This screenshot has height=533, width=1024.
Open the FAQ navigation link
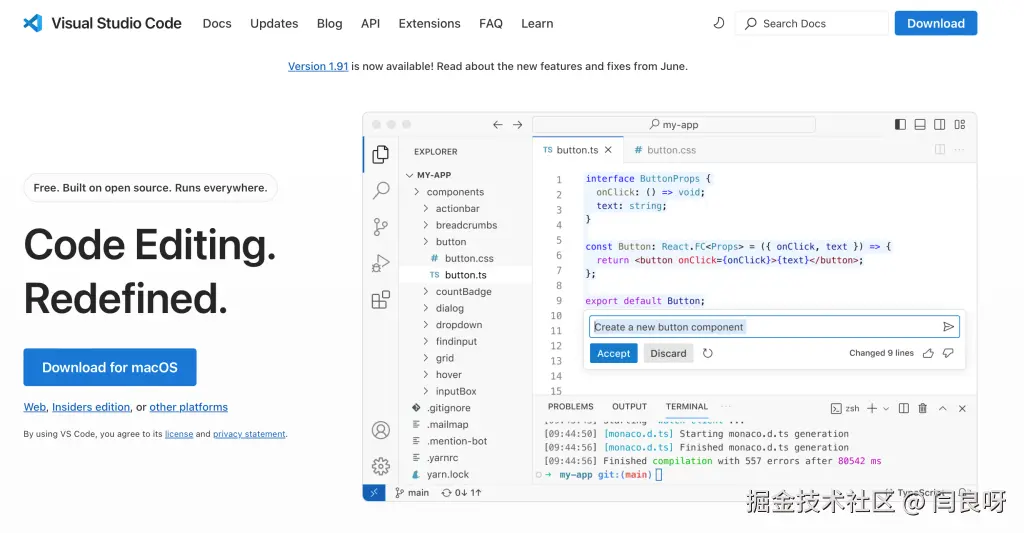491,24
